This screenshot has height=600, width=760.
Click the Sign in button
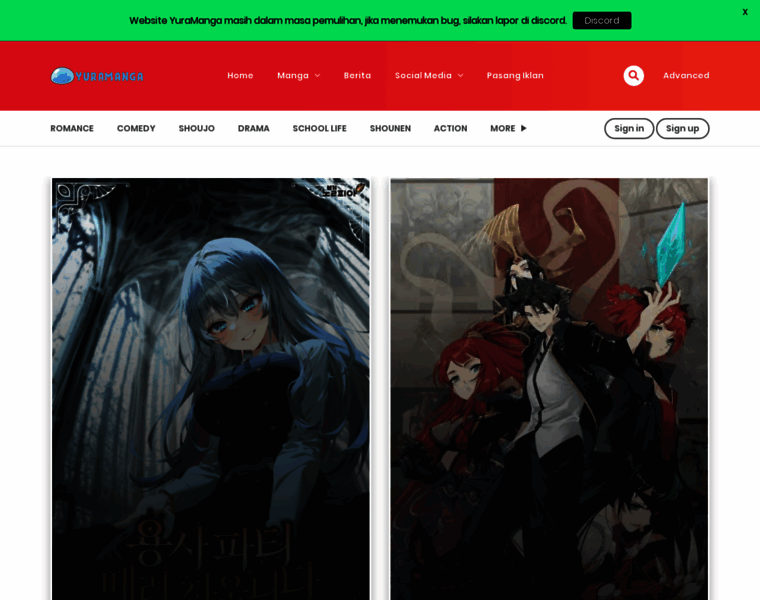[x=629, y=128]
